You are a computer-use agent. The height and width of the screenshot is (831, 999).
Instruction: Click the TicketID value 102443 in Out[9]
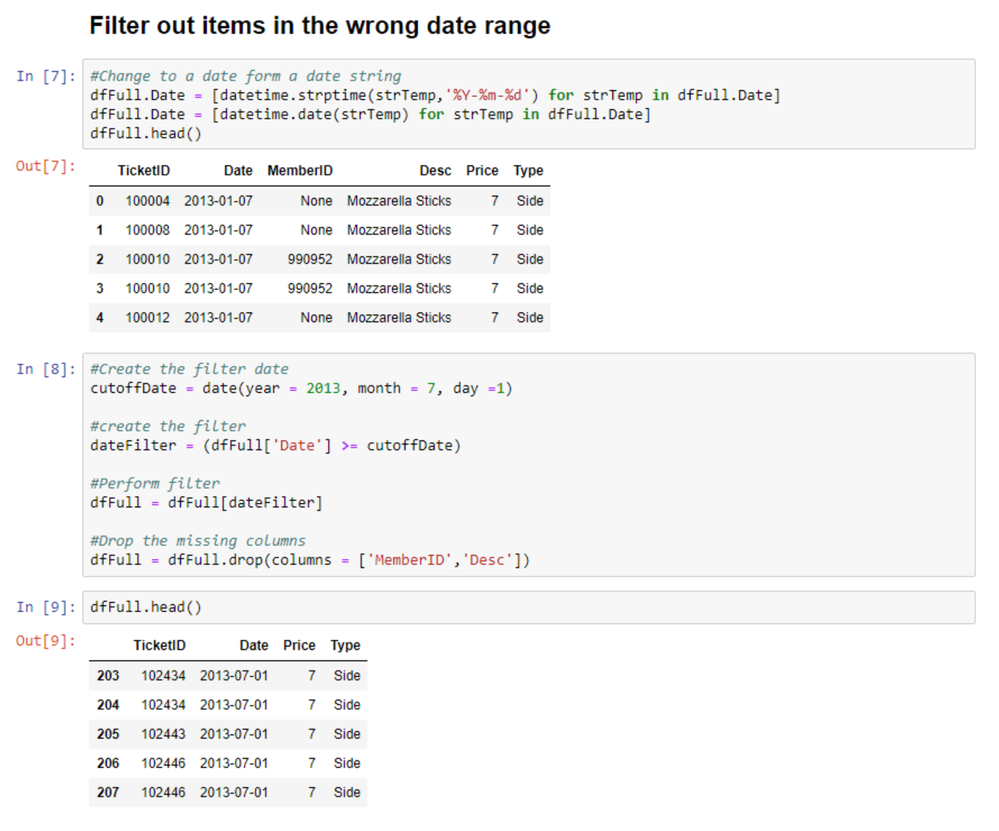point(161,733)
